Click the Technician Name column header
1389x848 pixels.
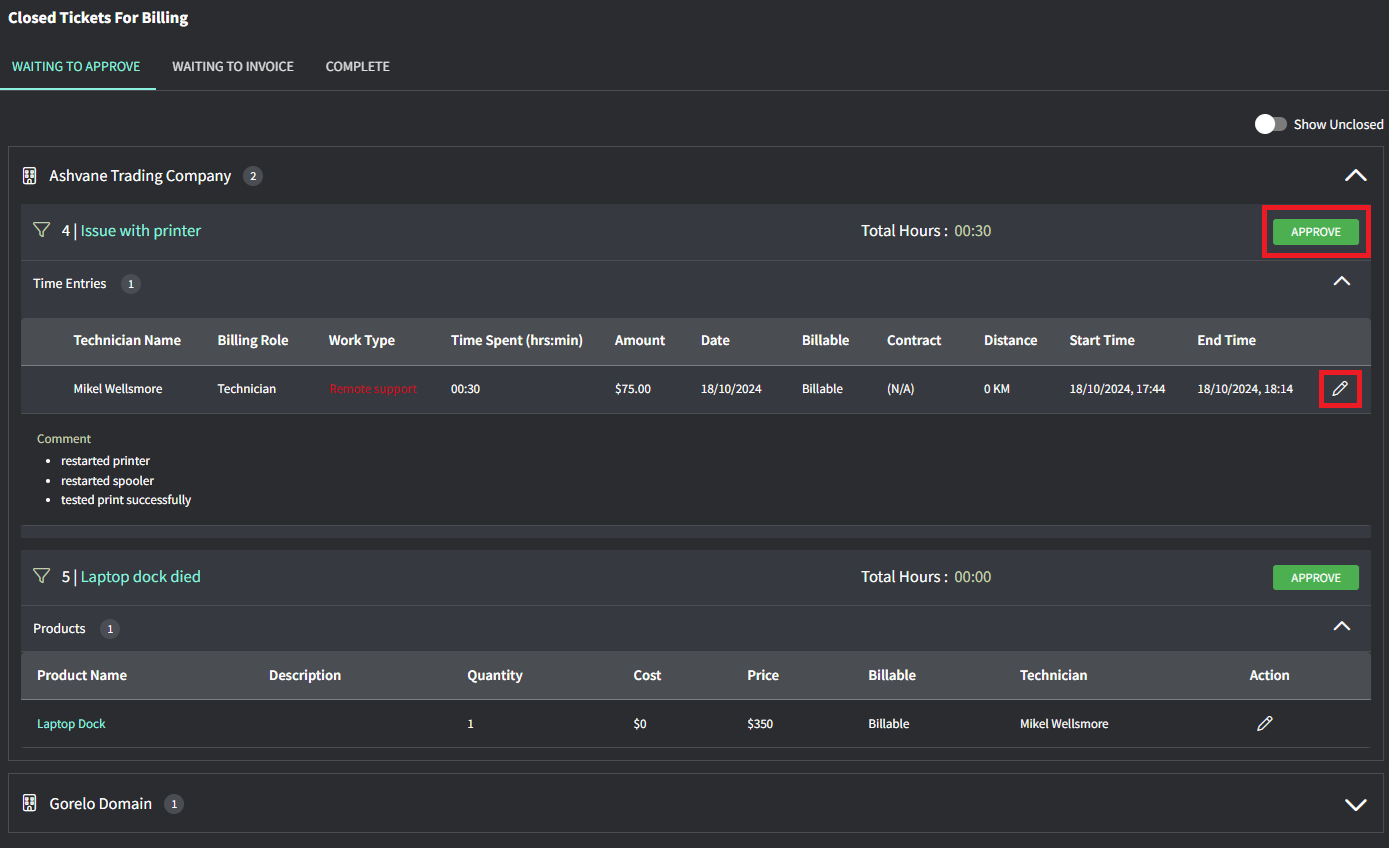coord(127,340)
